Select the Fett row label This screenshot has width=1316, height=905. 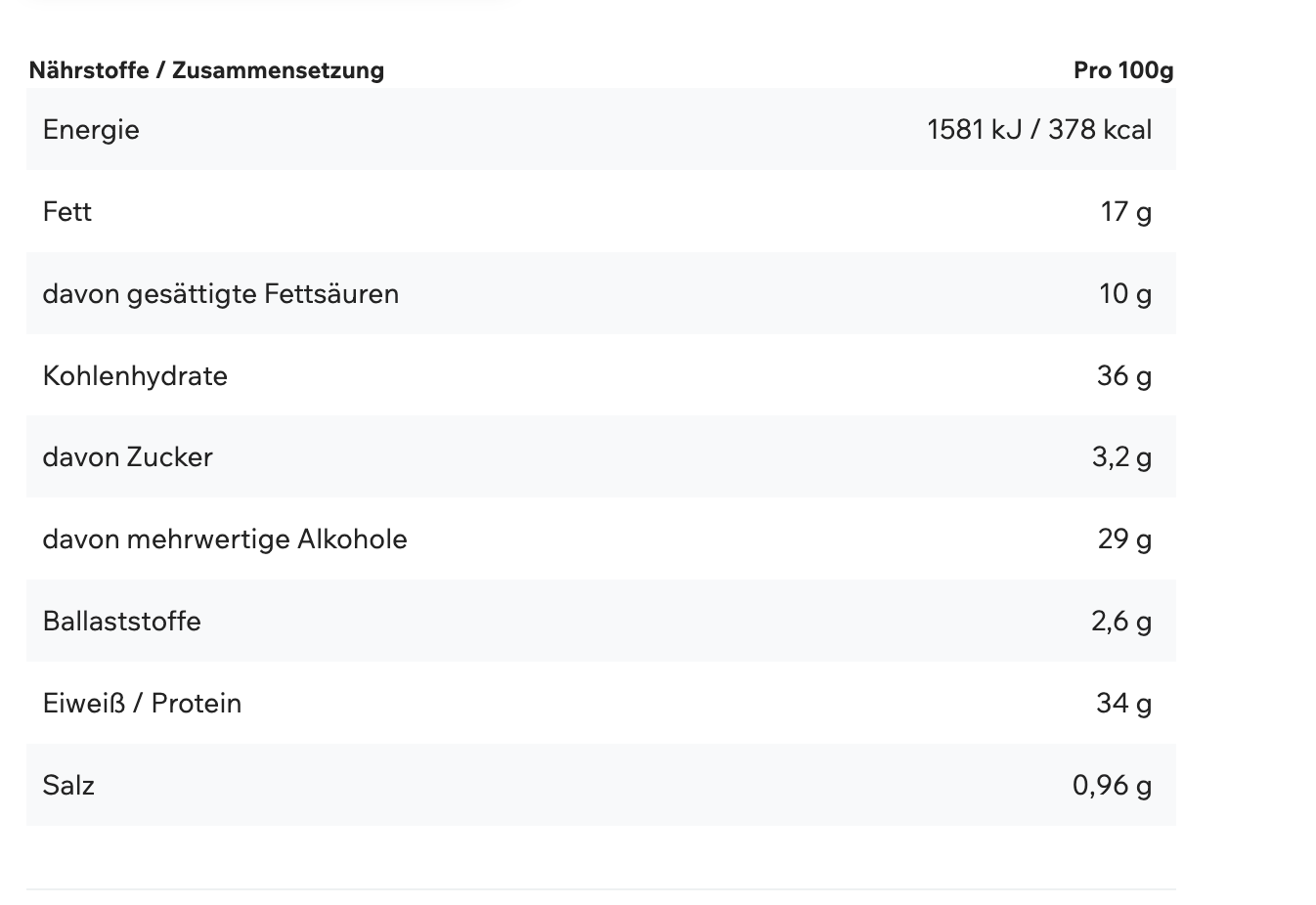tap(67, 212)
